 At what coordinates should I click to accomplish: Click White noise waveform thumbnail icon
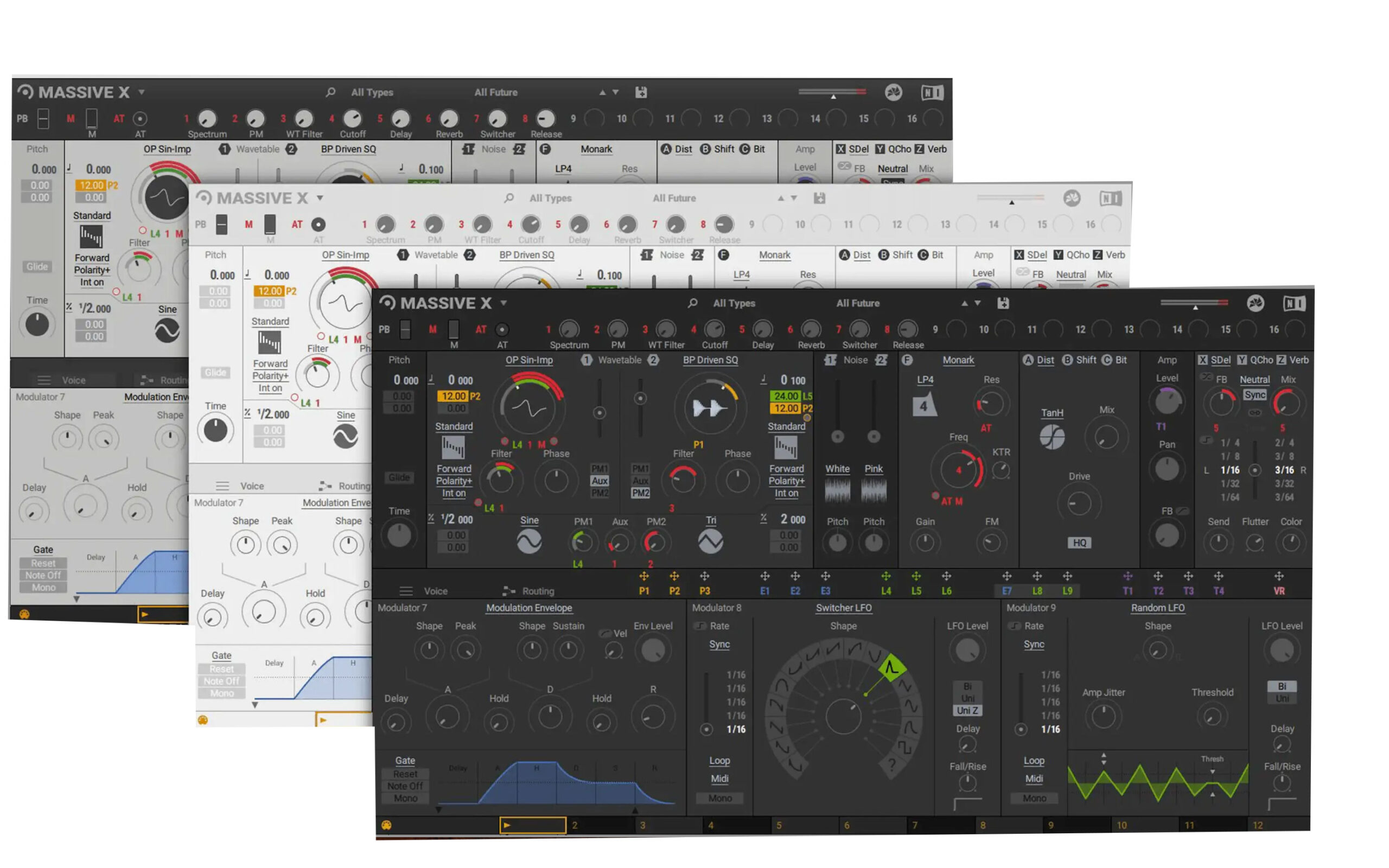pos(837,490)
